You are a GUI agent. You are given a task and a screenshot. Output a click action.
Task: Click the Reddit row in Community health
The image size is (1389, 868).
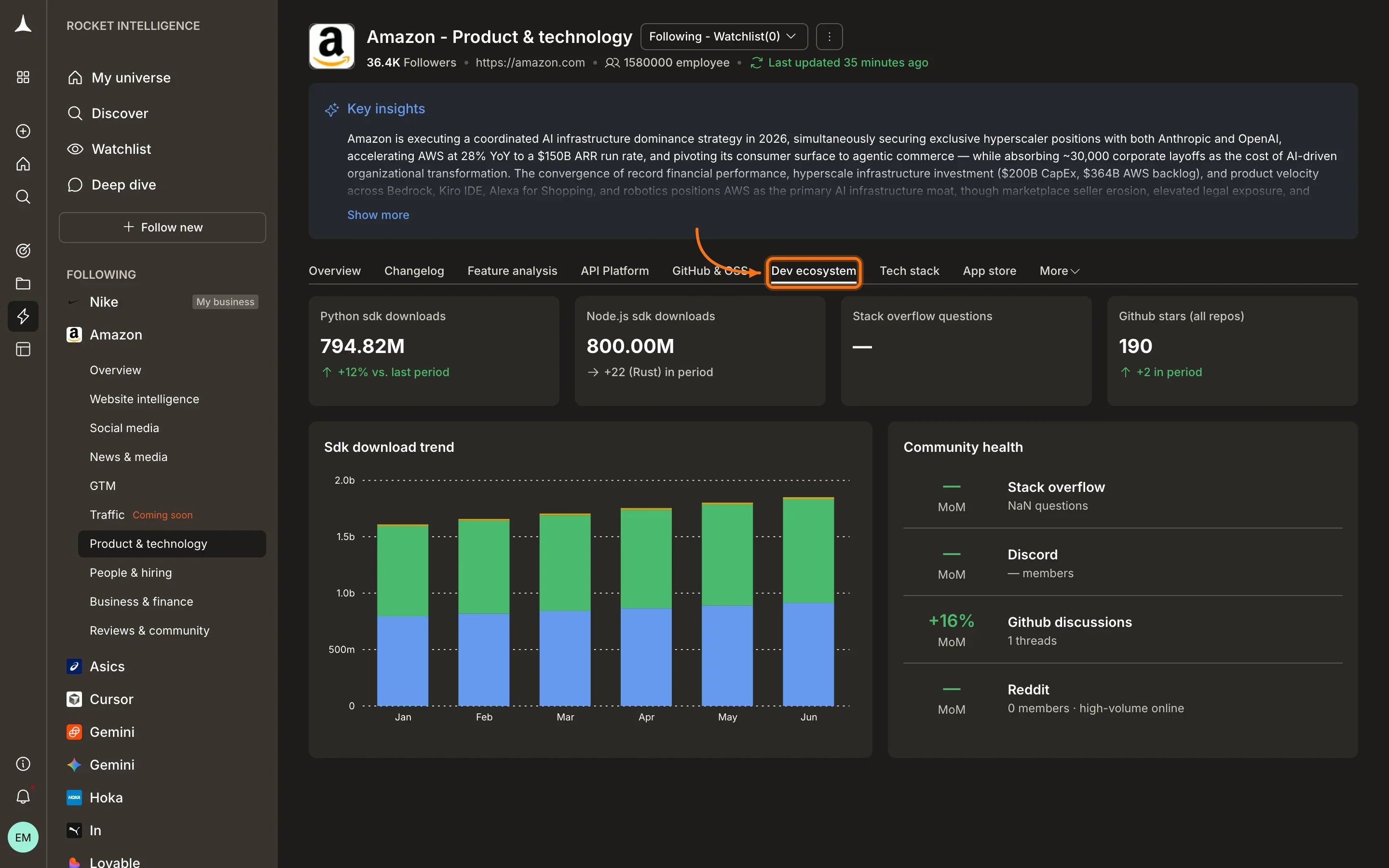[1122, 698]
